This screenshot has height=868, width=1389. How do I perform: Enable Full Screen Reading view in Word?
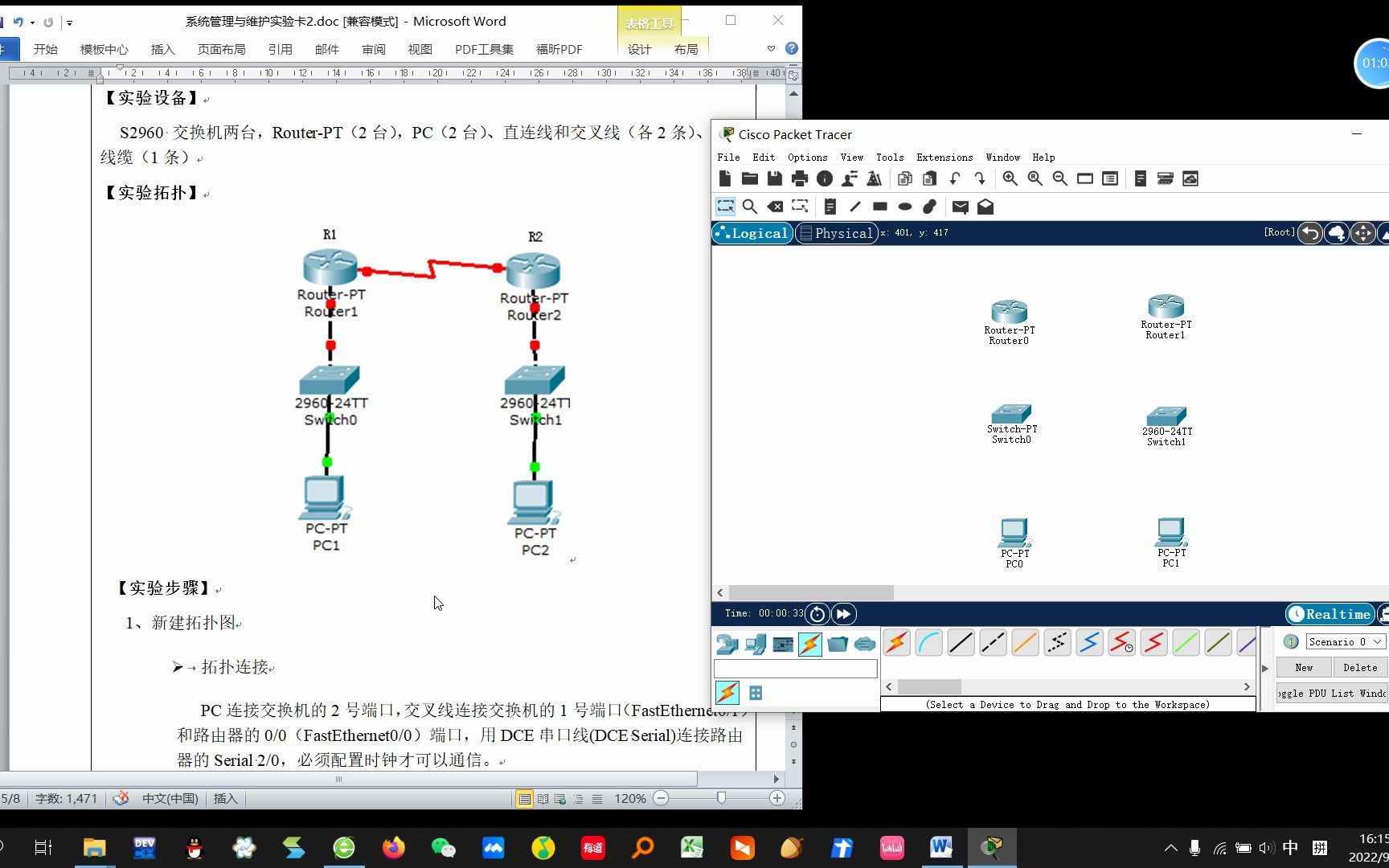543,799
